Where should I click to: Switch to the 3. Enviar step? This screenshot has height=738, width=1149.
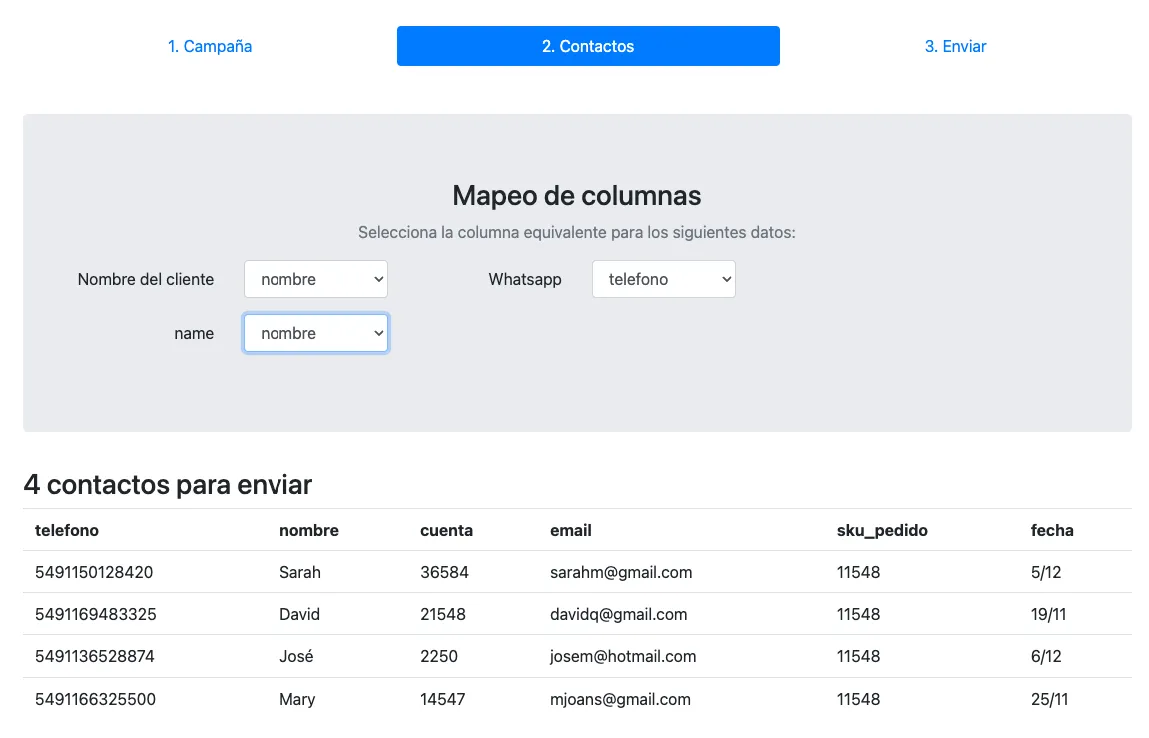pos(955,46)
